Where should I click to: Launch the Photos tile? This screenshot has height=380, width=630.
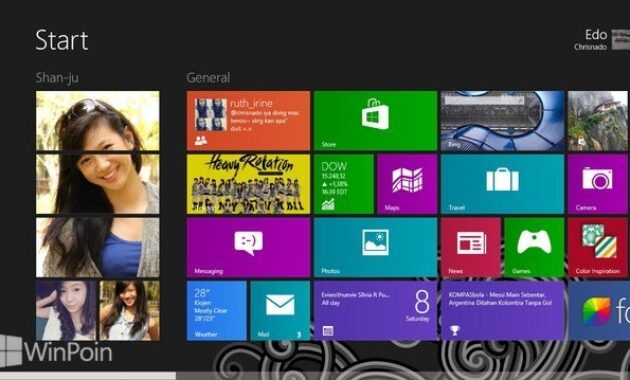coord(375,247)
